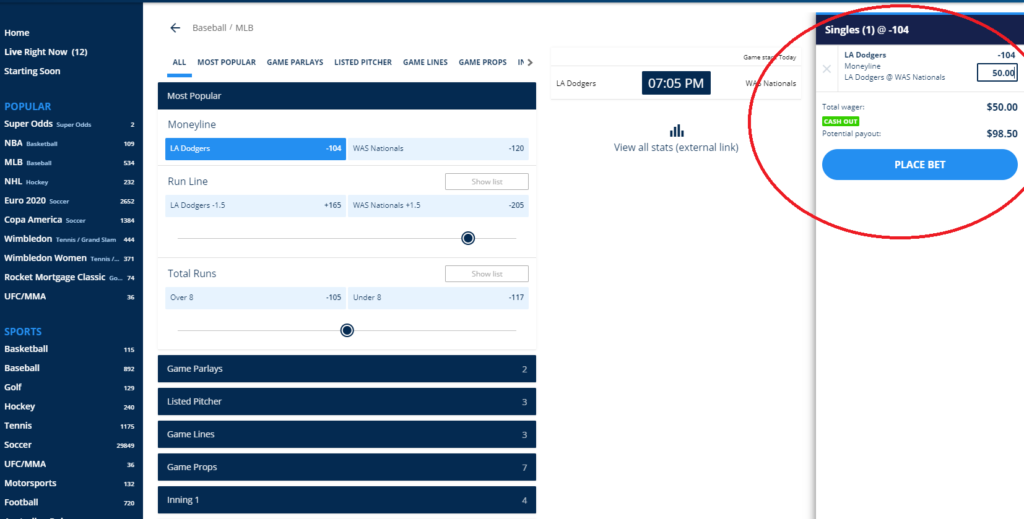Click the CASH OUT badge
The width and height of the screenshot is (1024, 519).
click(840, 121)
